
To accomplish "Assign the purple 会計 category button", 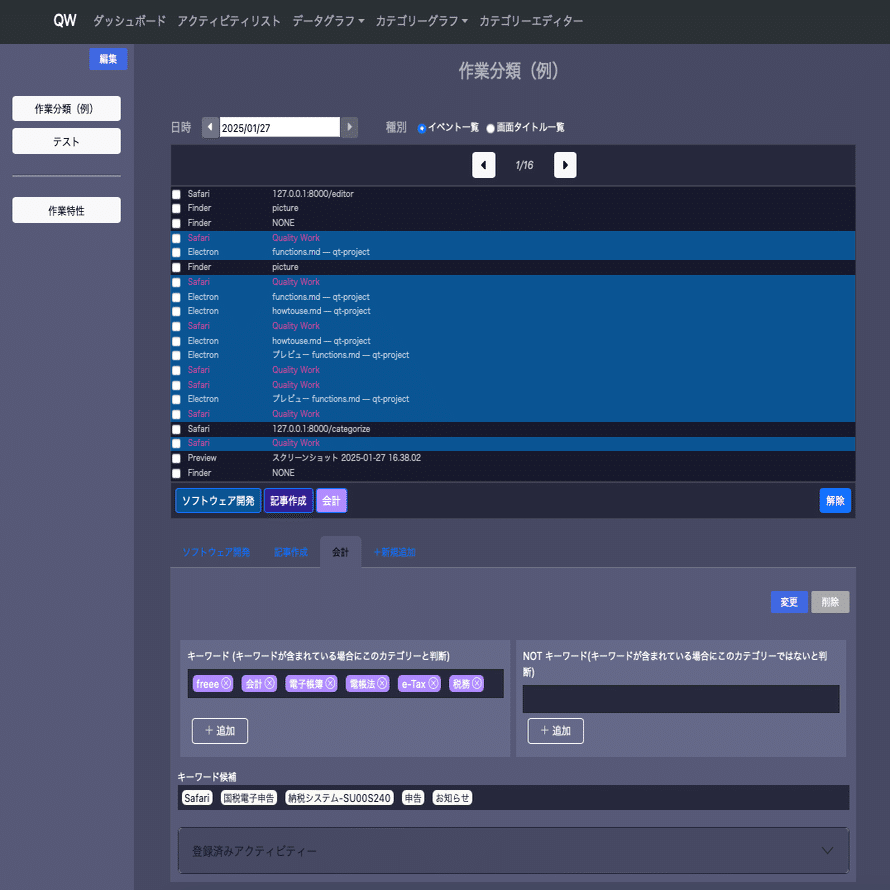I will coord(331,501).
